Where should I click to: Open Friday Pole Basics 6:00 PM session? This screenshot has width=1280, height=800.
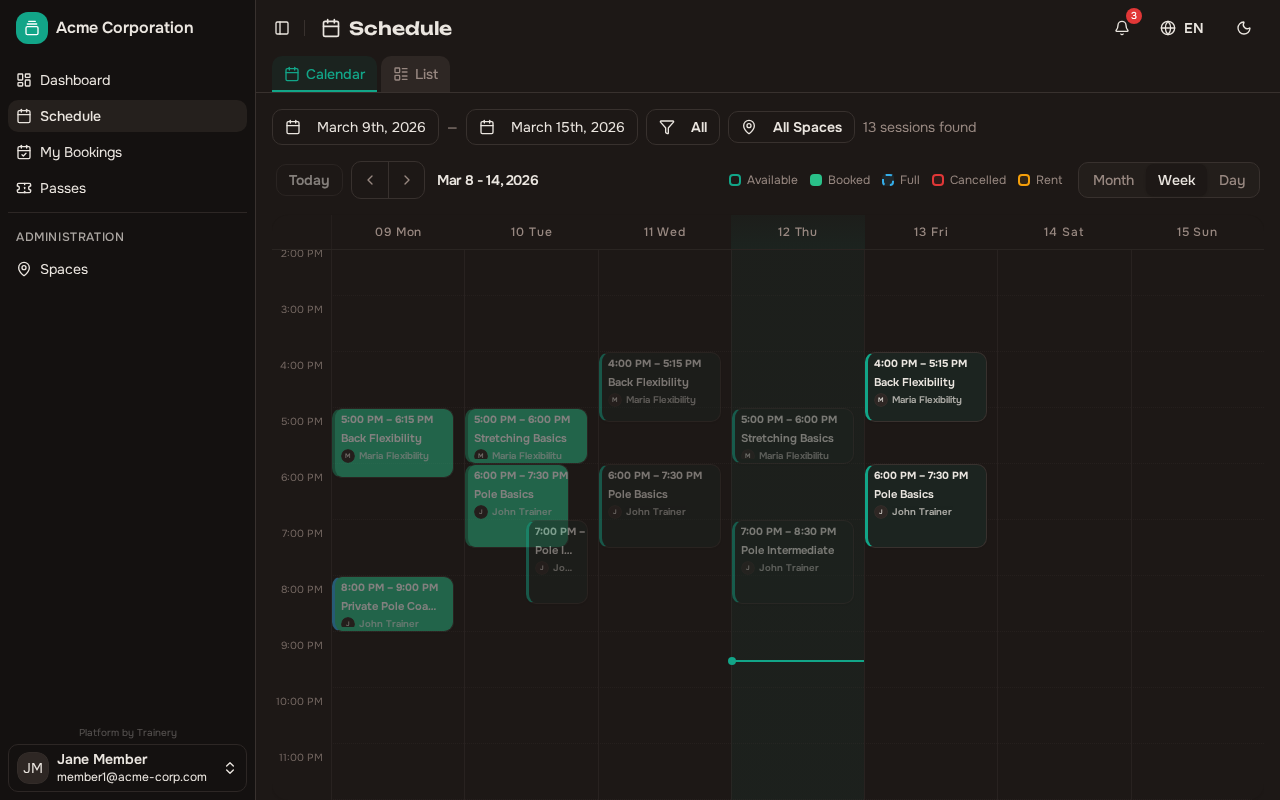tap(926, 506)
